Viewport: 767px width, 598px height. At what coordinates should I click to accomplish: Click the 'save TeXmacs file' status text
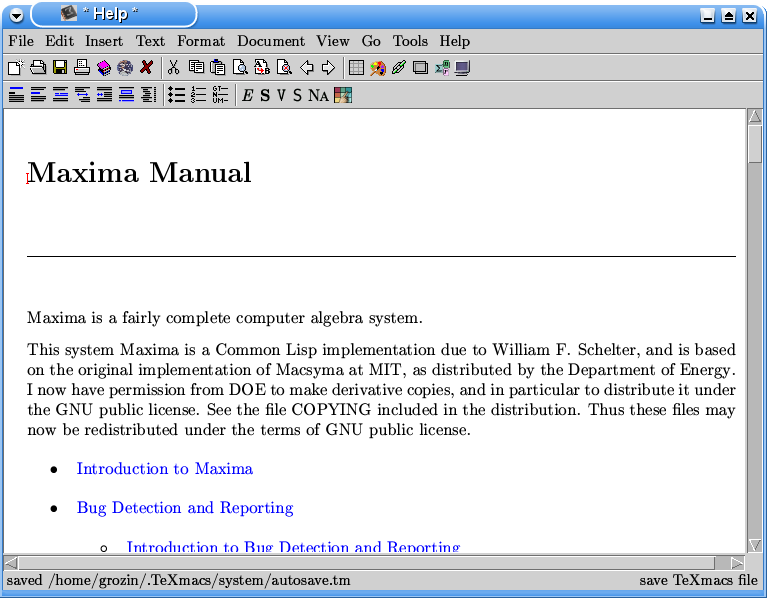(x=699, y=580)
